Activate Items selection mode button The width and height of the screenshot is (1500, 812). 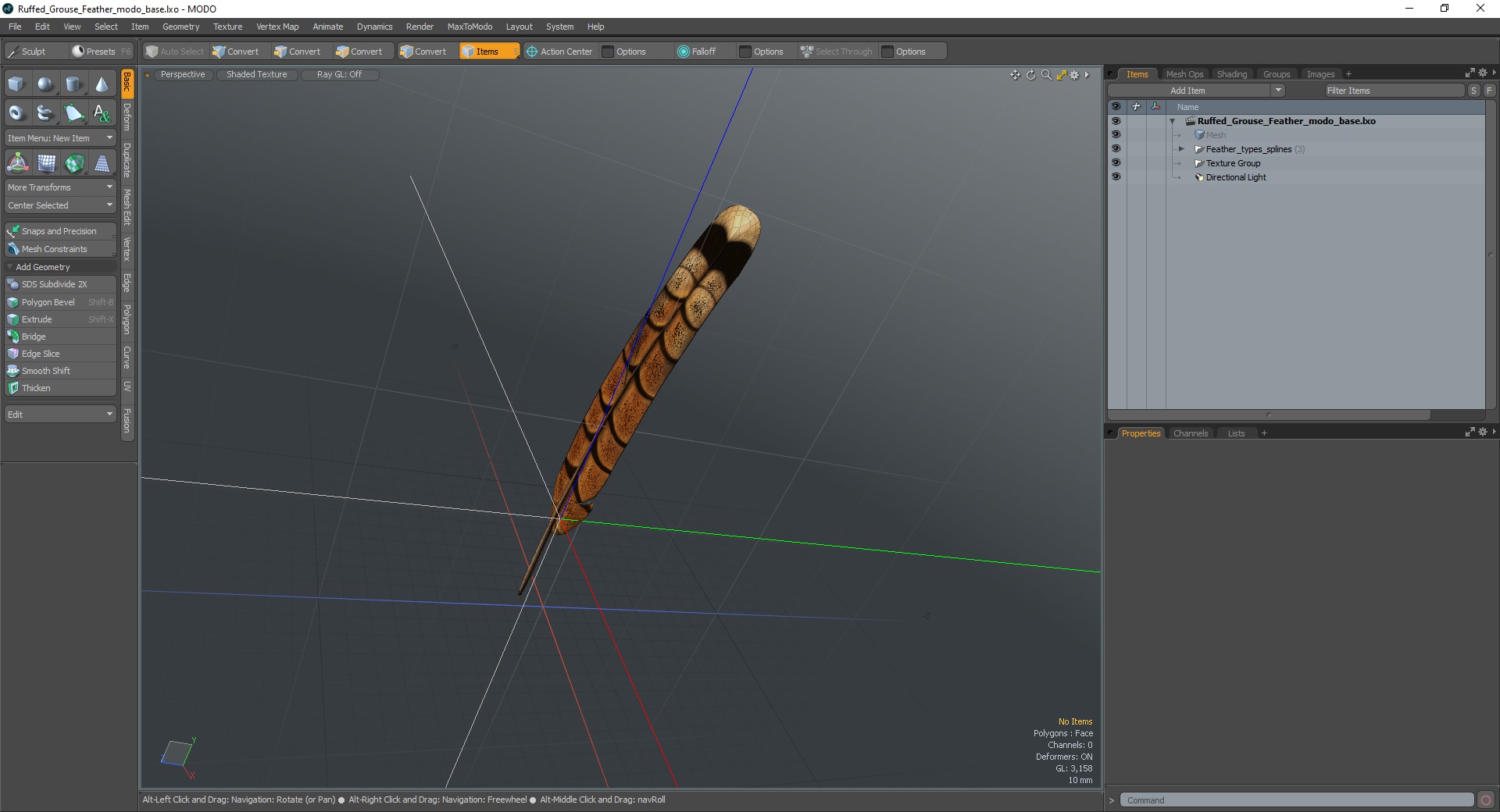pos(489,52)
